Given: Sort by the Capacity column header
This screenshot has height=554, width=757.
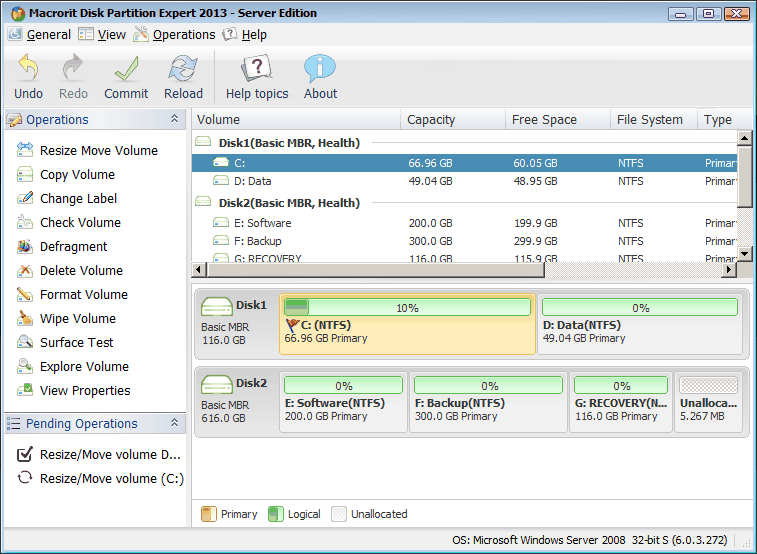Looking at the screenshot, I should point(453,120).
